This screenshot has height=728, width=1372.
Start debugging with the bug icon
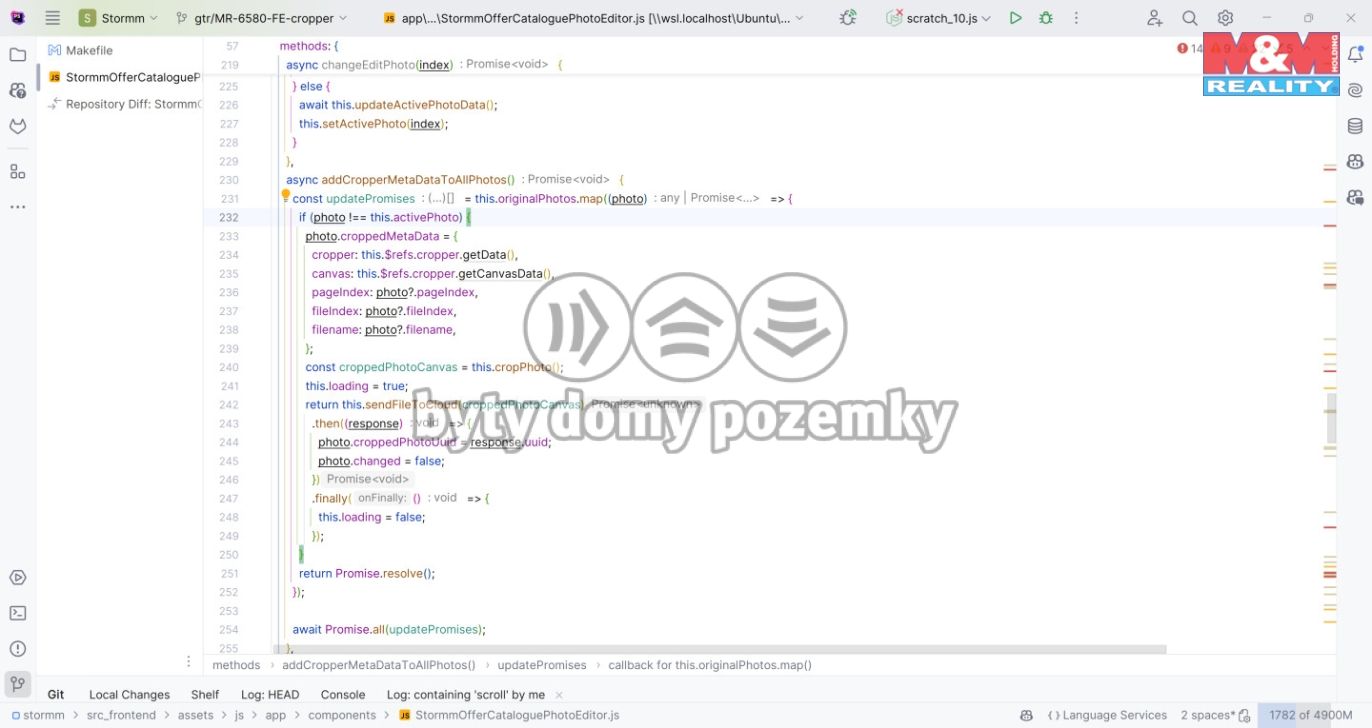coord(1044,17)
